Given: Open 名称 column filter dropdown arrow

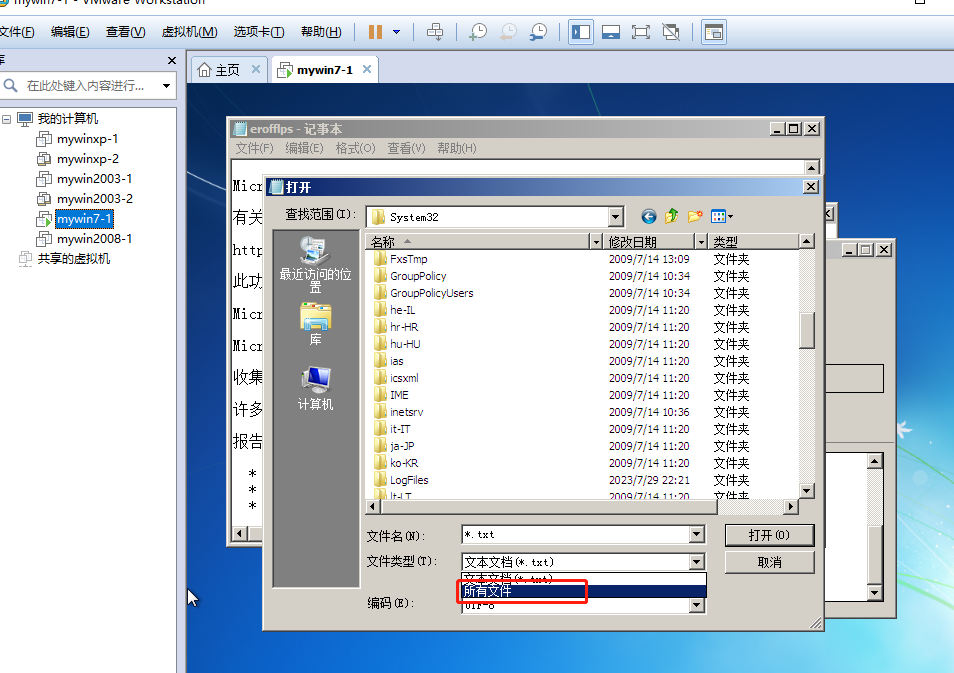Looking at the screenshot, I should click(596, 242).
